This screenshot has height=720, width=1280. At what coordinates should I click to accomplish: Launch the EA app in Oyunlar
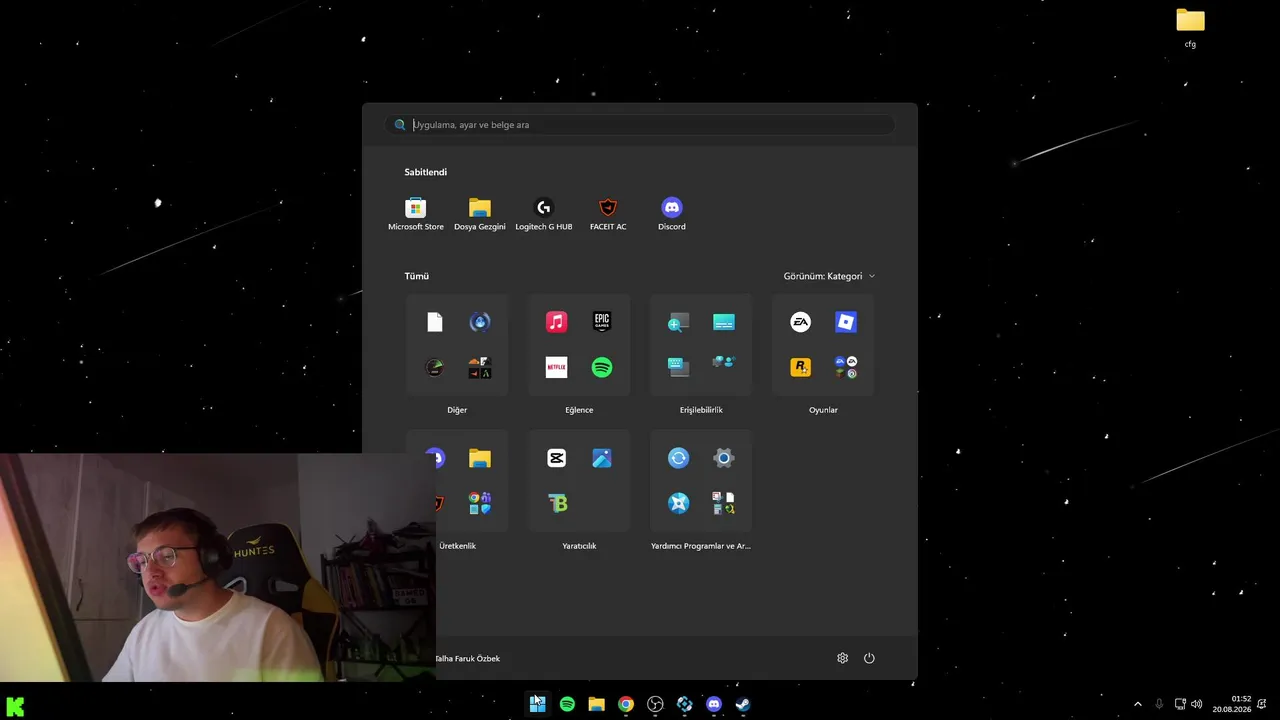point(801,322)
